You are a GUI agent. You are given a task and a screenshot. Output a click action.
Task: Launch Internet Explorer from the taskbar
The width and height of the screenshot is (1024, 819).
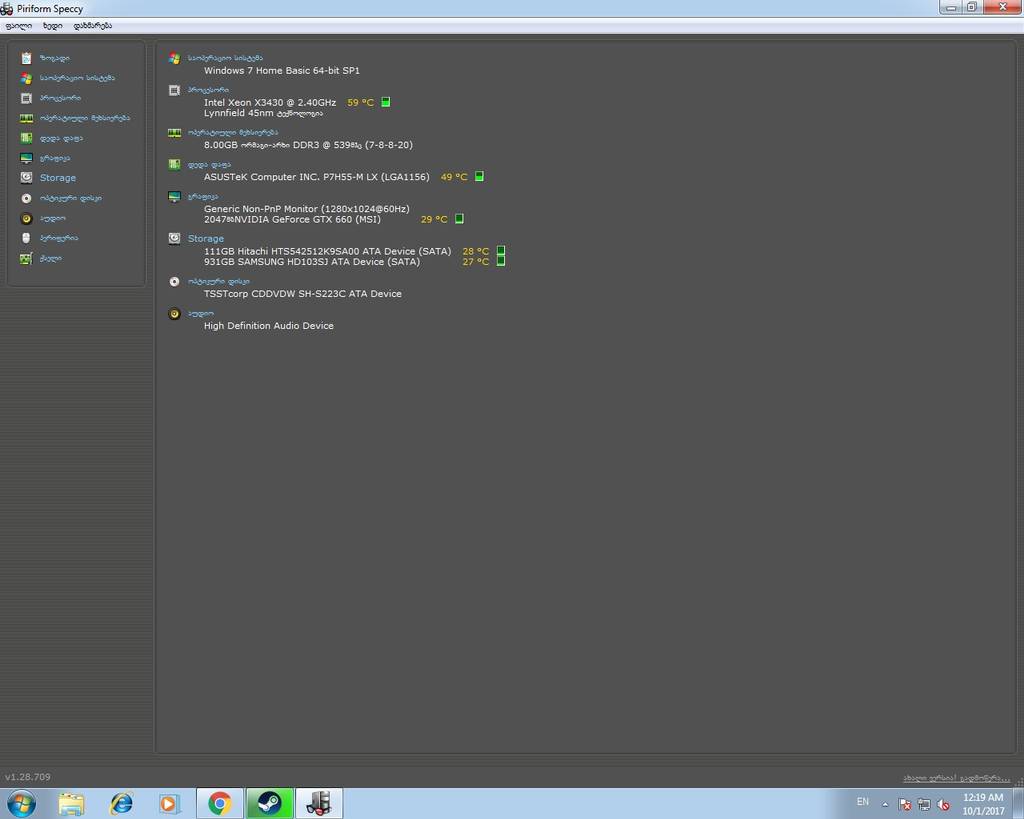(x=121, y=803)
